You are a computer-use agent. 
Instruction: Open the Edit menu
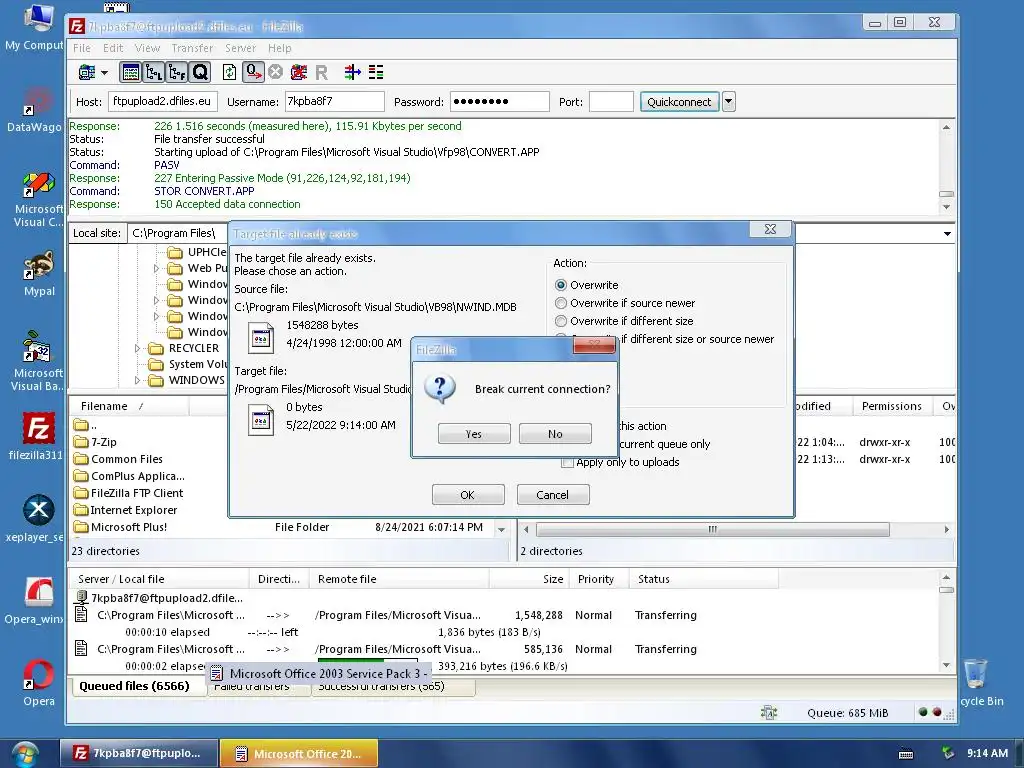(x=113, y=48)
